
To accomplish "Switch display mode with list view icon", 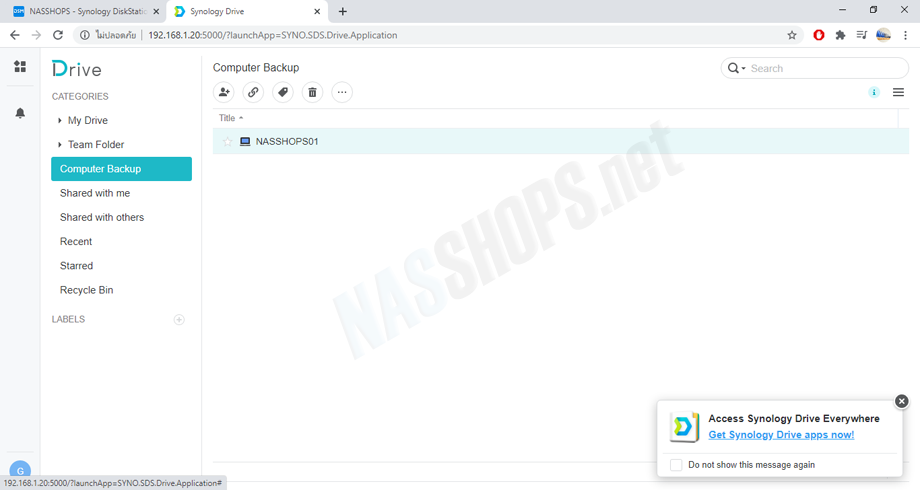I will (898, 92).
